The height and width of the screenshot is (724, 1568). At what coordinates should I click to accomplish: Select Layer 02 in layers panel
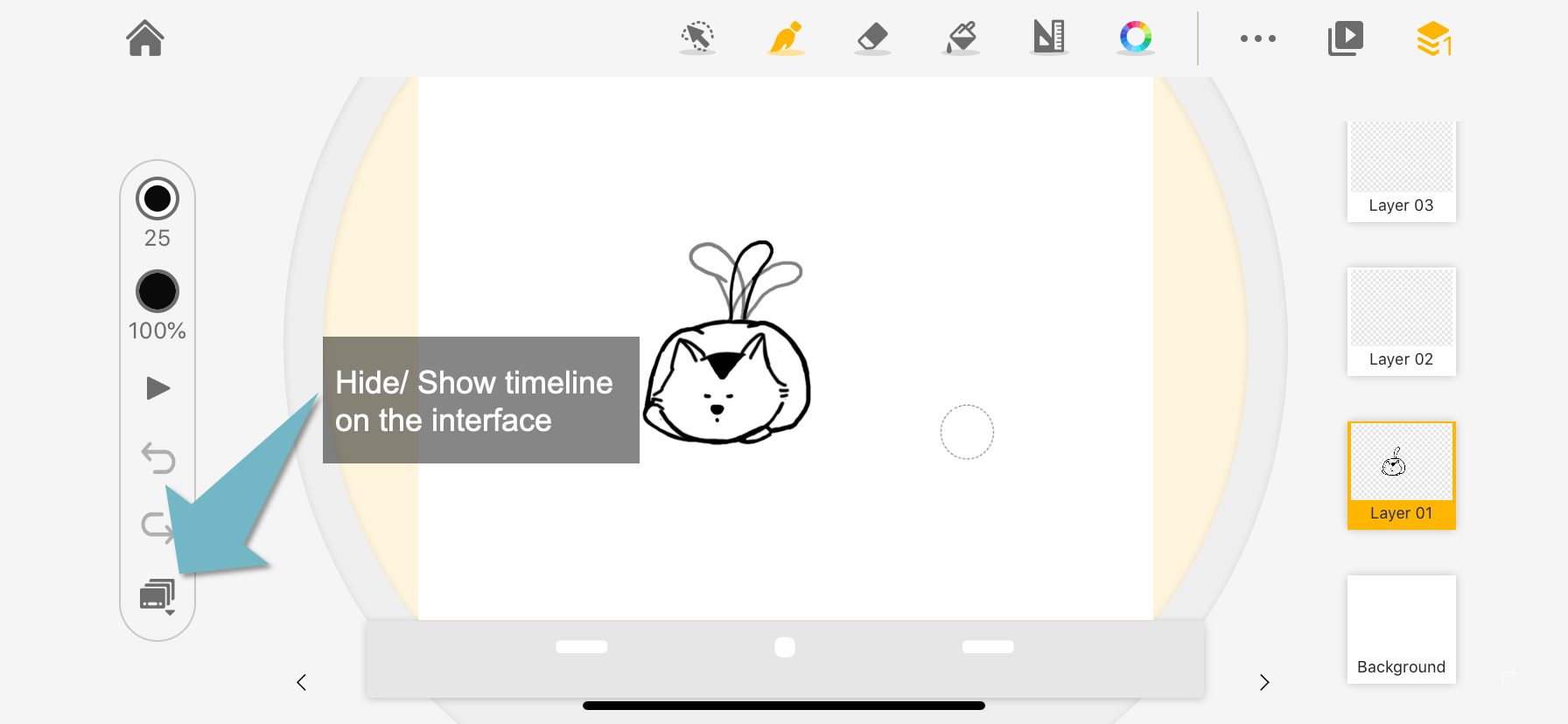(x=1401, y=322)
